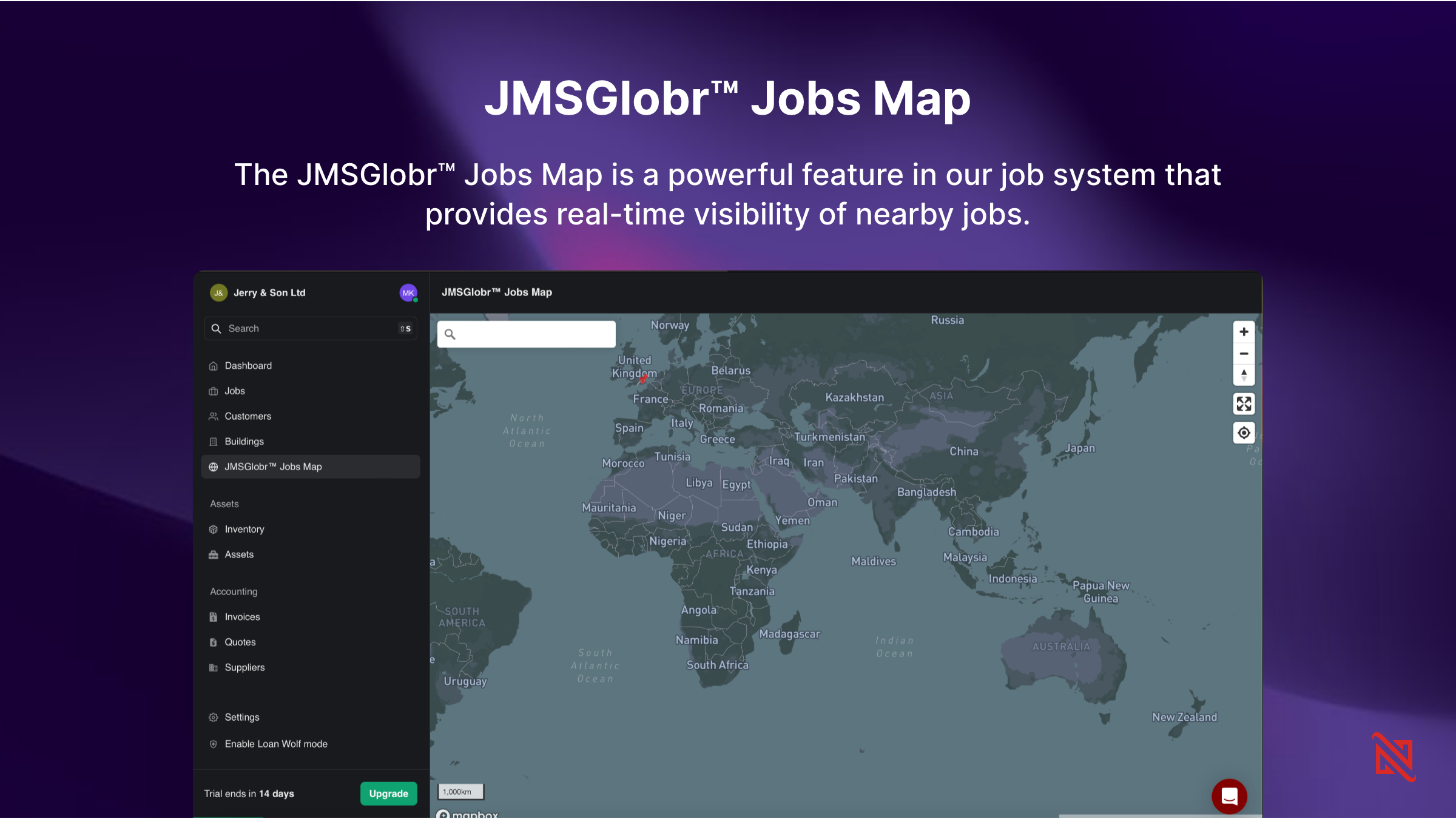Click the Upgrade button
This screenshot has width=1456, height=819.
(388, 793)
